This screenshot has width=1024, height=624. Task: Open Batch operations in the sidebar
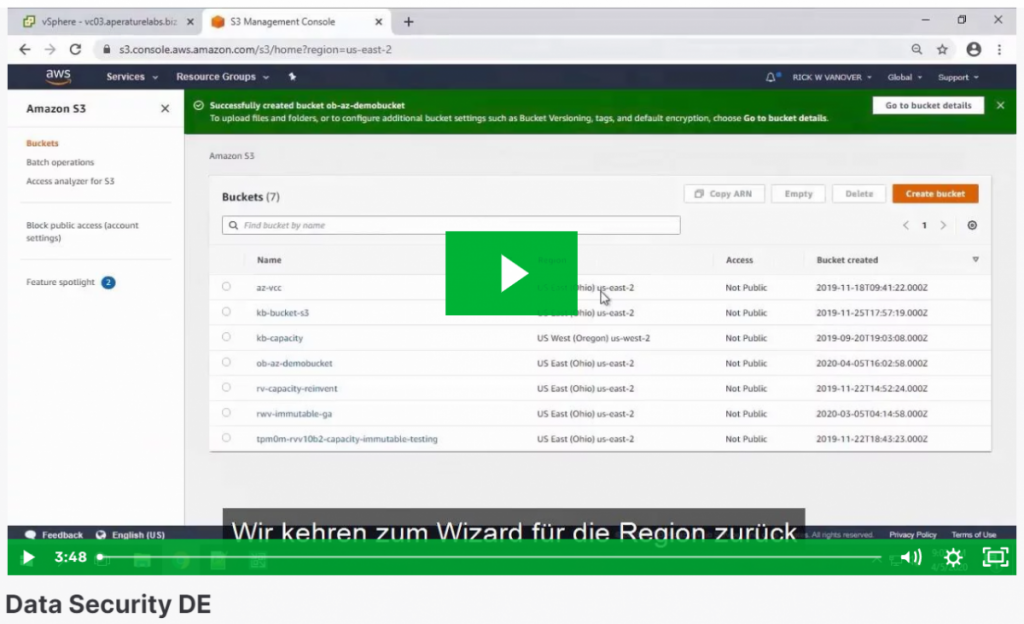click(60, 162)
